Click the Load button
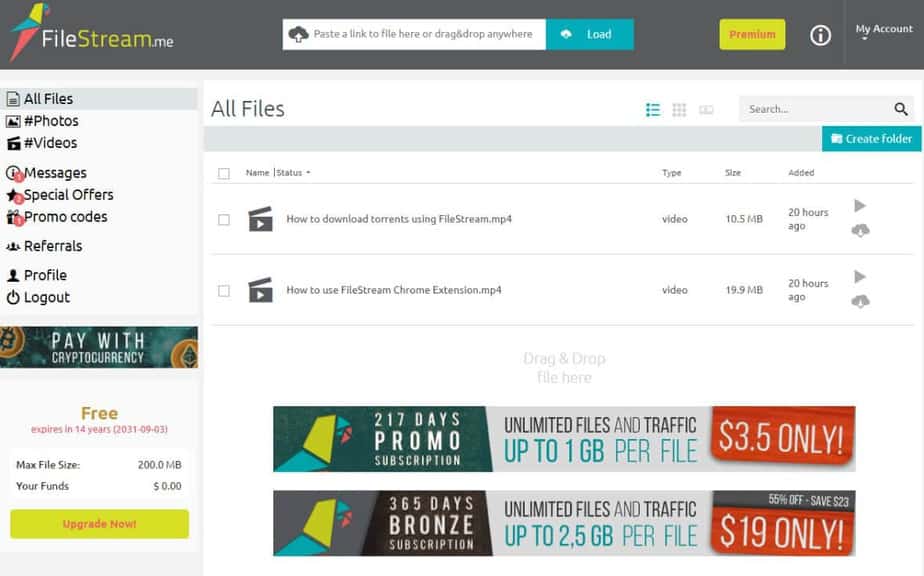Viewport: 924px width, 576px height. pyautogui.click(x=590, y=34)
